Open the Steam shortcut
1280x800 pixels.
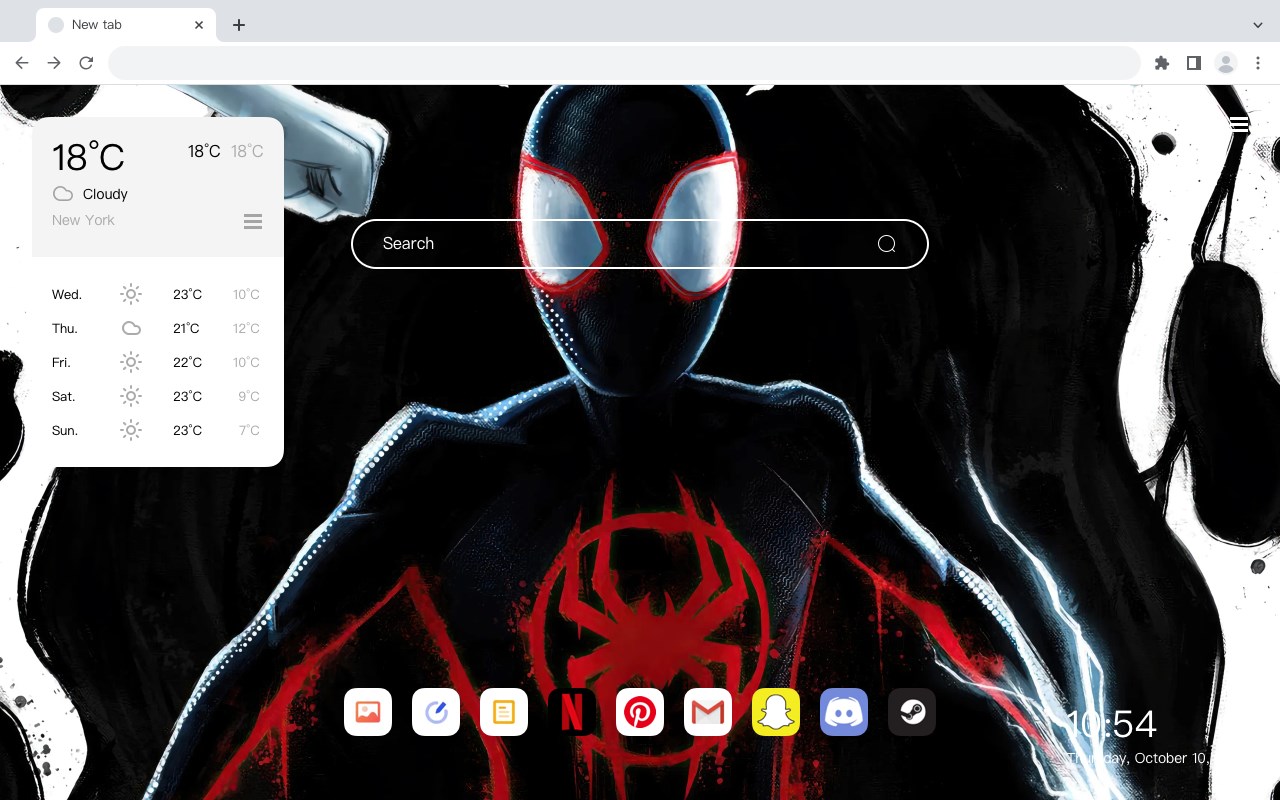[912, 712]
